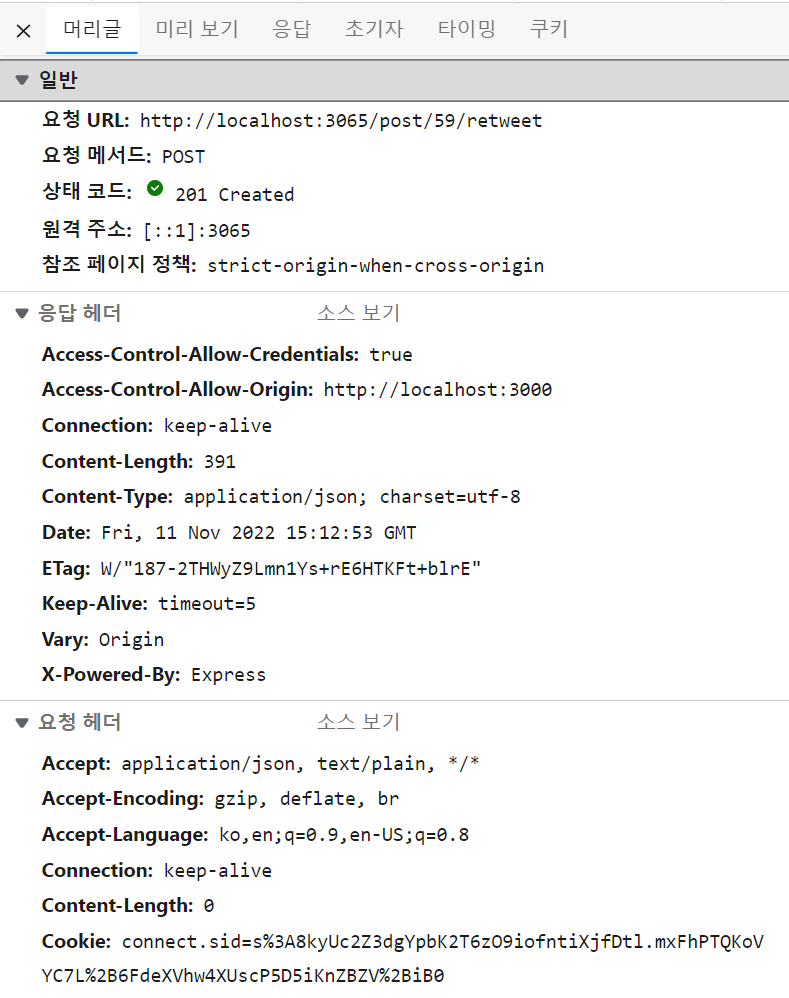This screenshot has width=789, height=998.
Task: Close the request details panel
Action: pos(24,31)
